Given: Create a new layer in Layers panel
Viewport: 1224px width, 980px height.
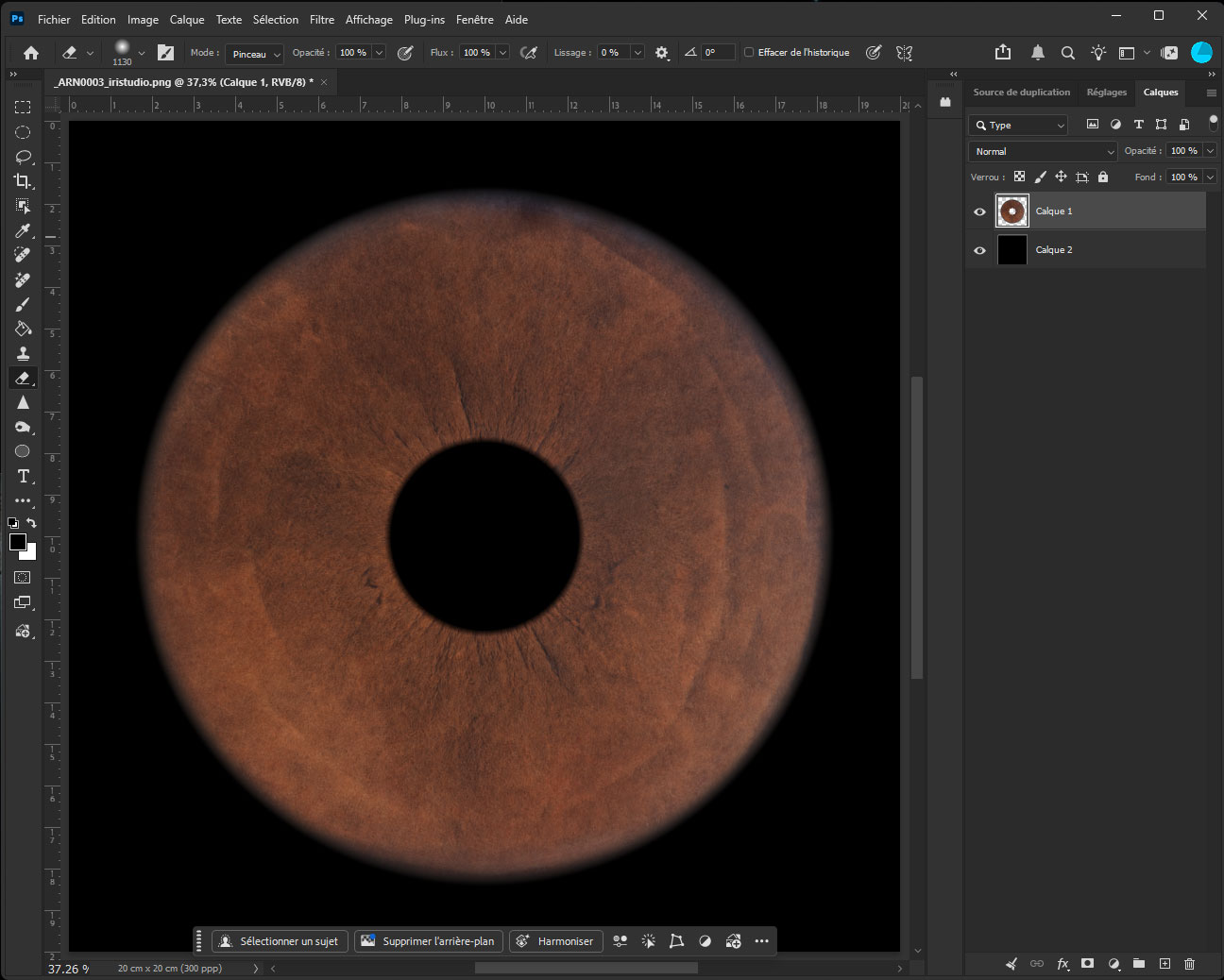Looking at the screenshot, I should click(x=1164, y=964).
